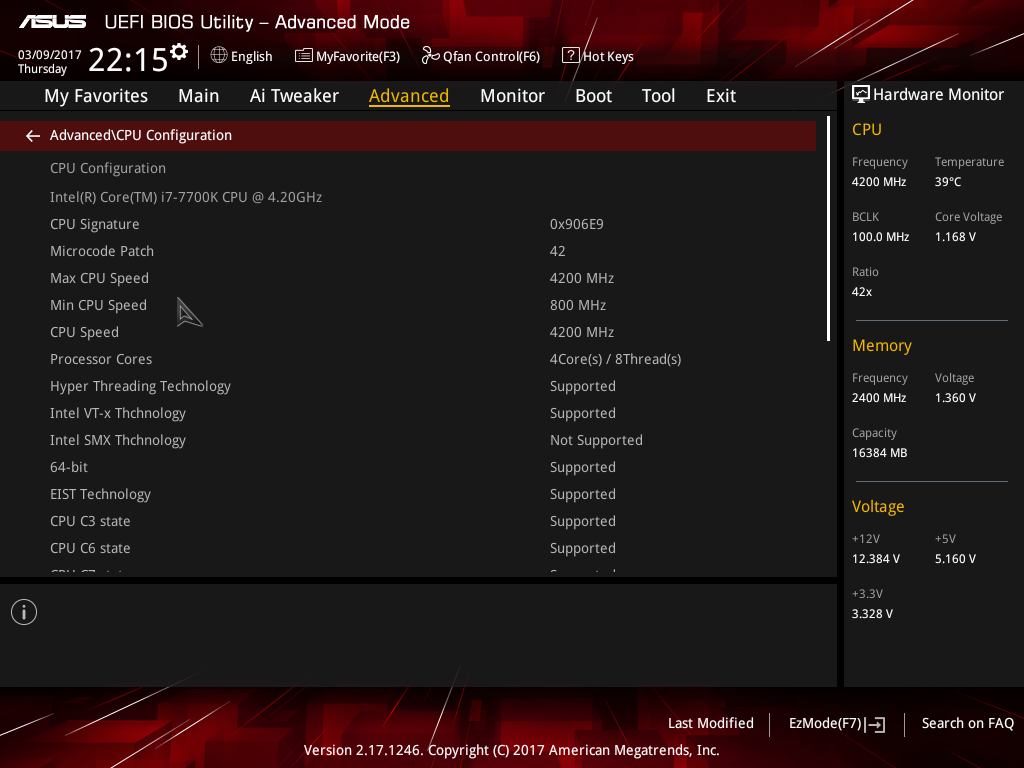
Task: Click the ASUS logo
Action: pos(53,22)
